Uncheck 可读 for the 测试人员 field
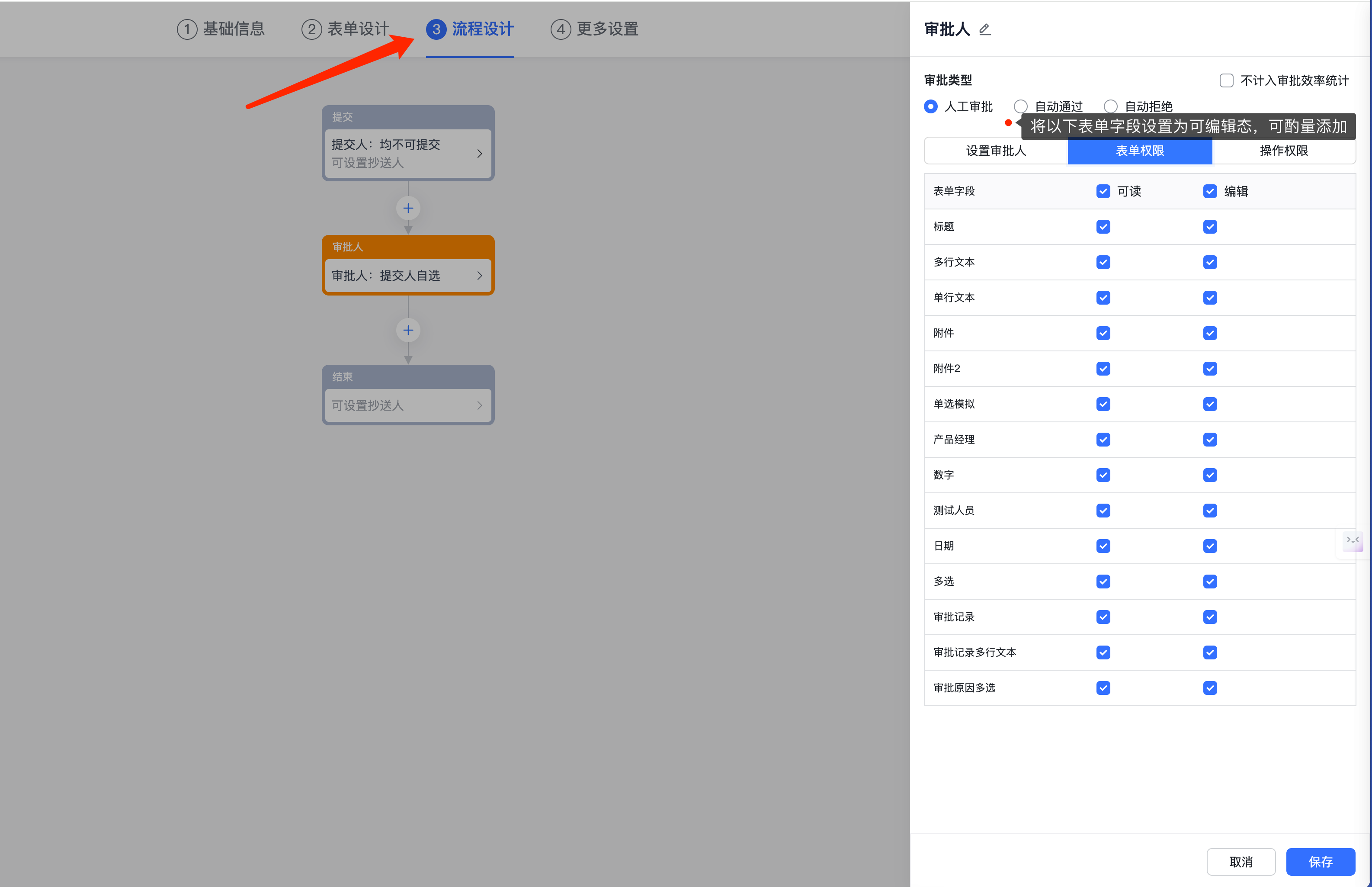Viewport: 1372px width, 887px height. pos(1103,510)
